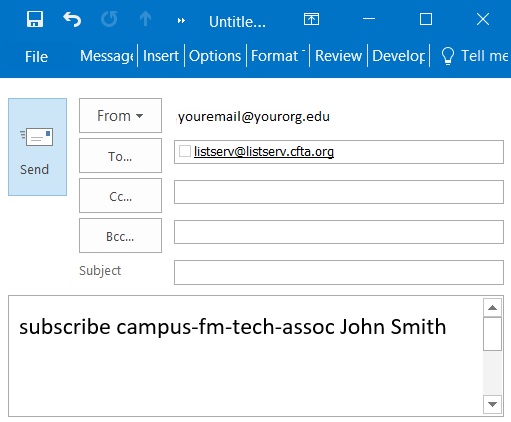Click the To... address book button
Viewport: 511px width, 422px height.
pyautogui.click(x=120, y=156)
